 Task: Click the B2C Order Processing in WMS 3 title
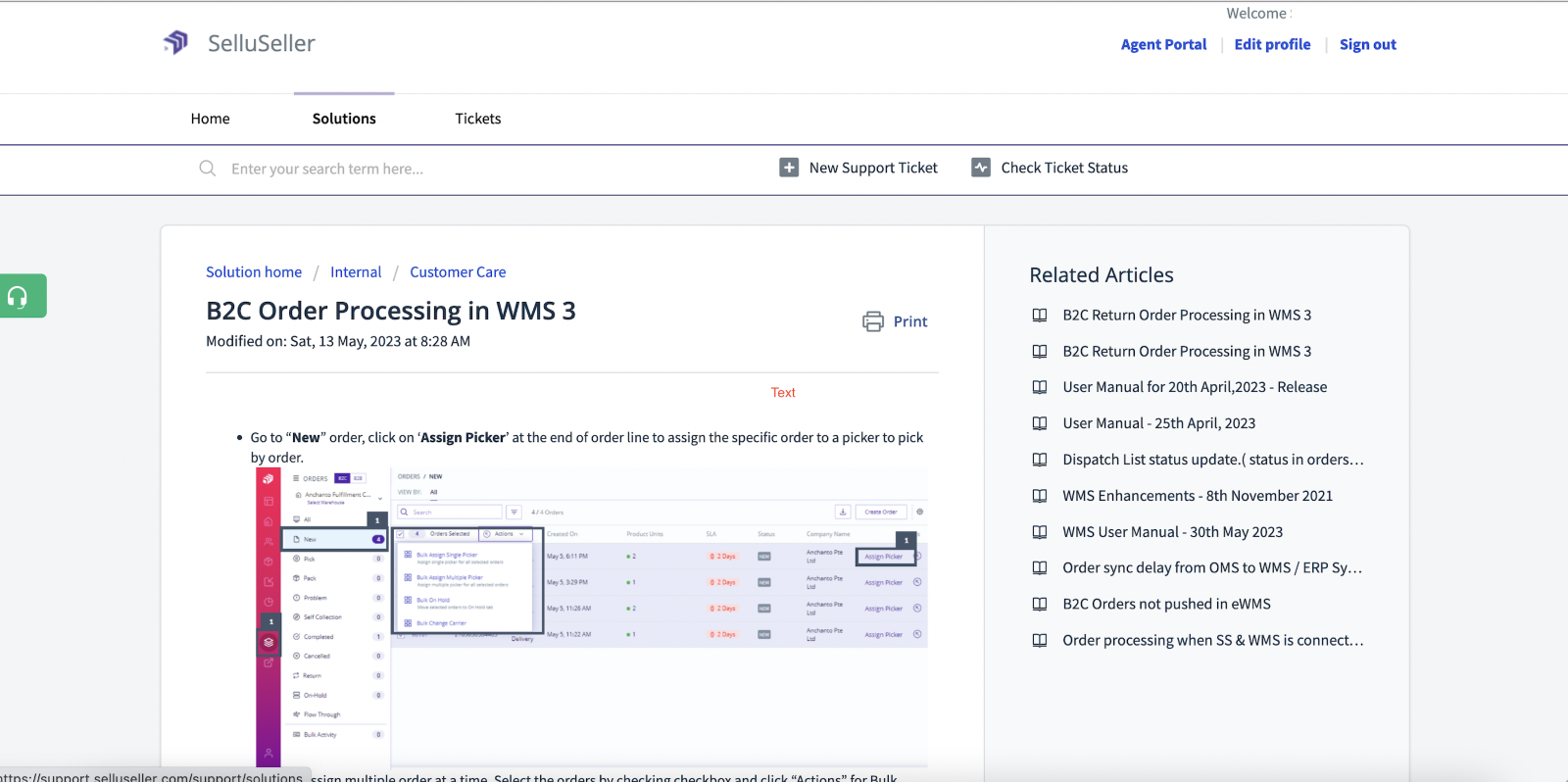[x=391, y=311]
